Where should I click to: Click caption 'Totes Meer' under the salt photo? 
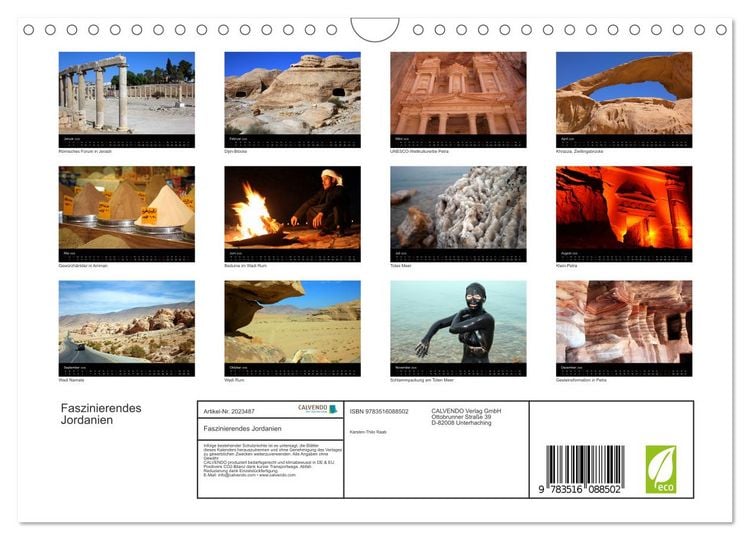click(x=401, y=265)
